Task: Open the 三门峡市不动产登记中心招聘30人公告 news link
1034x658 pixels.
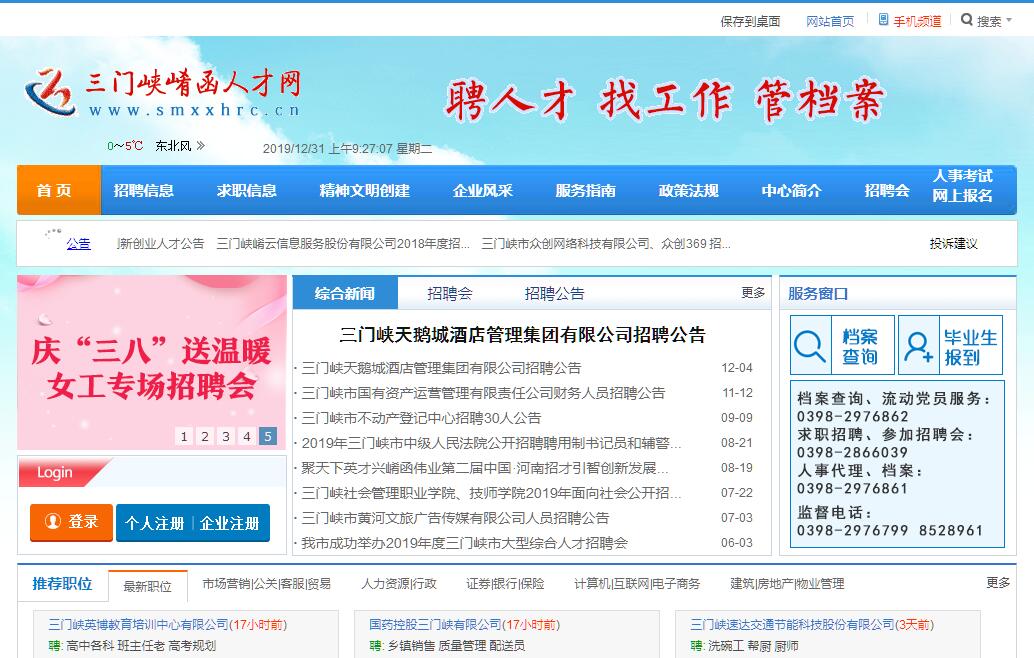Action: [421, 418]
